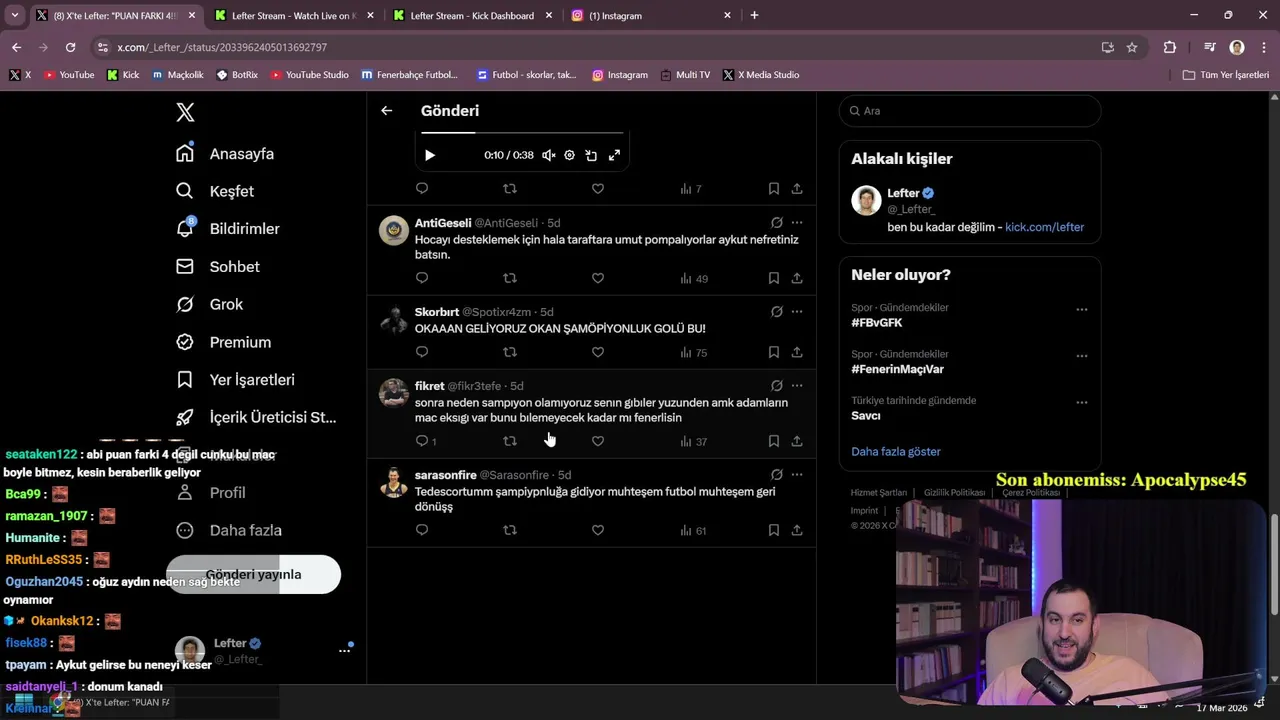View analytics on Skorbırt's comment
This screenshot has height=720, width=1280.
pyautogui.click(x=693, y=353)
